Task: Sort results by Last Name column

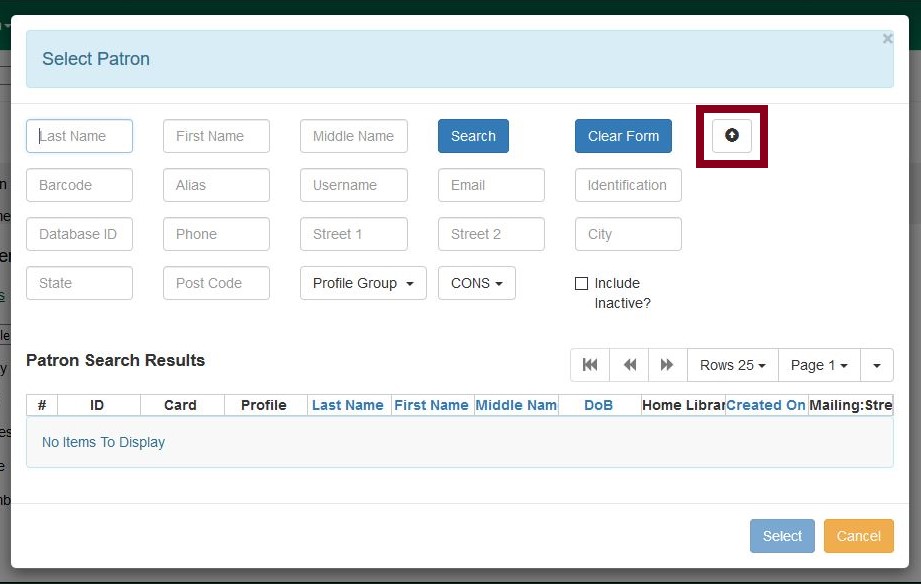Action: [348, 405]
